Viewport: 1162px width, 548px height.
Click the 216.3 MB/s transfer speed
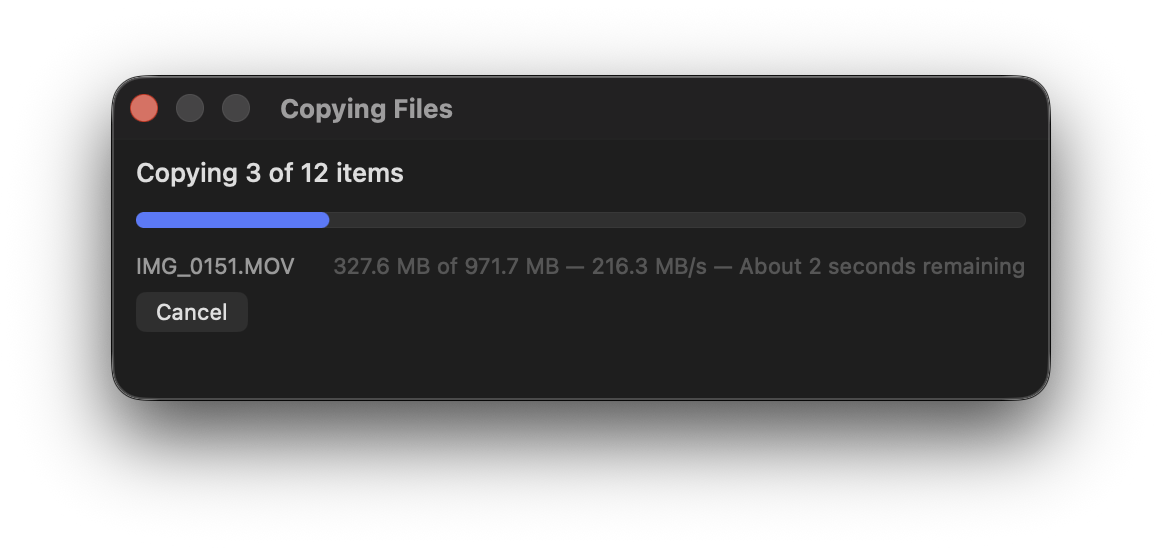(x=649, y=267)
